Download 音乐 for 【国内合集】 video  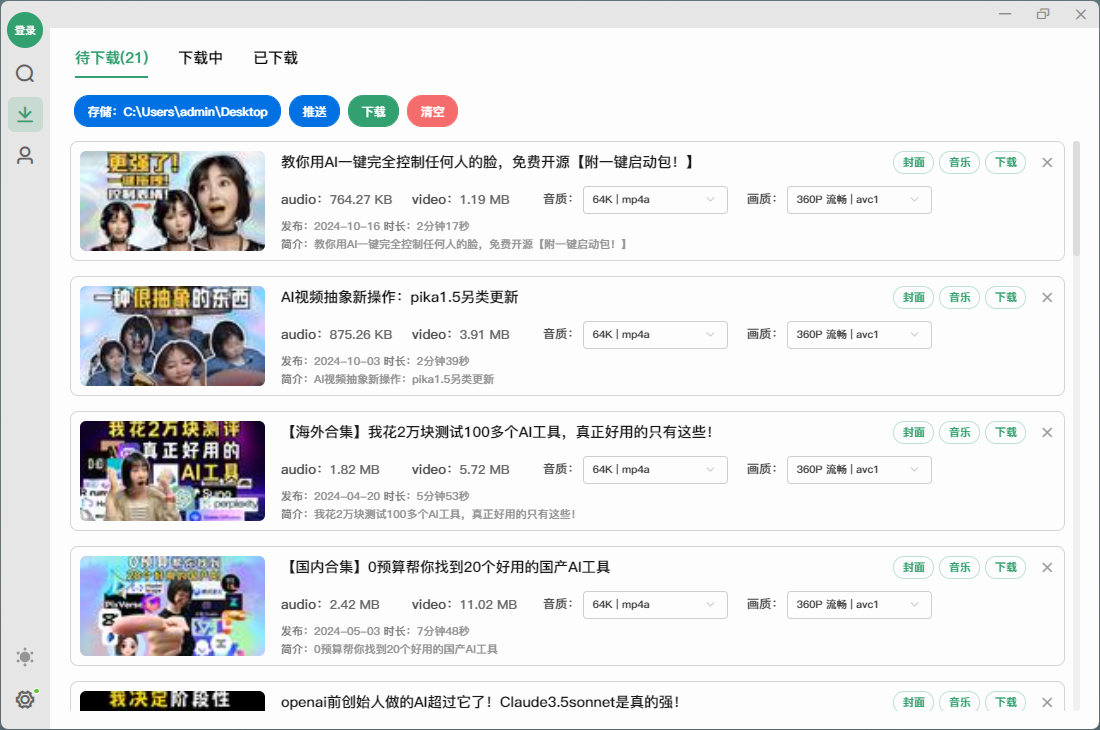click(960, 567)
